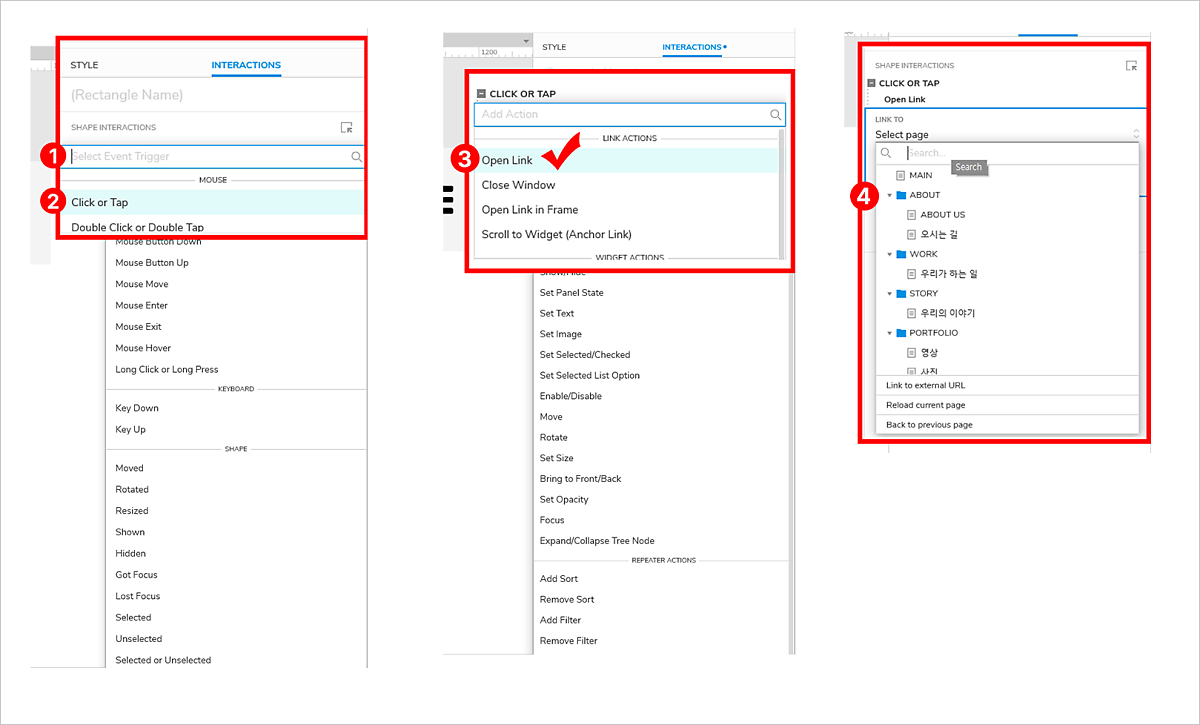Switch to the STYLE tab in left panel

[84, 66]
